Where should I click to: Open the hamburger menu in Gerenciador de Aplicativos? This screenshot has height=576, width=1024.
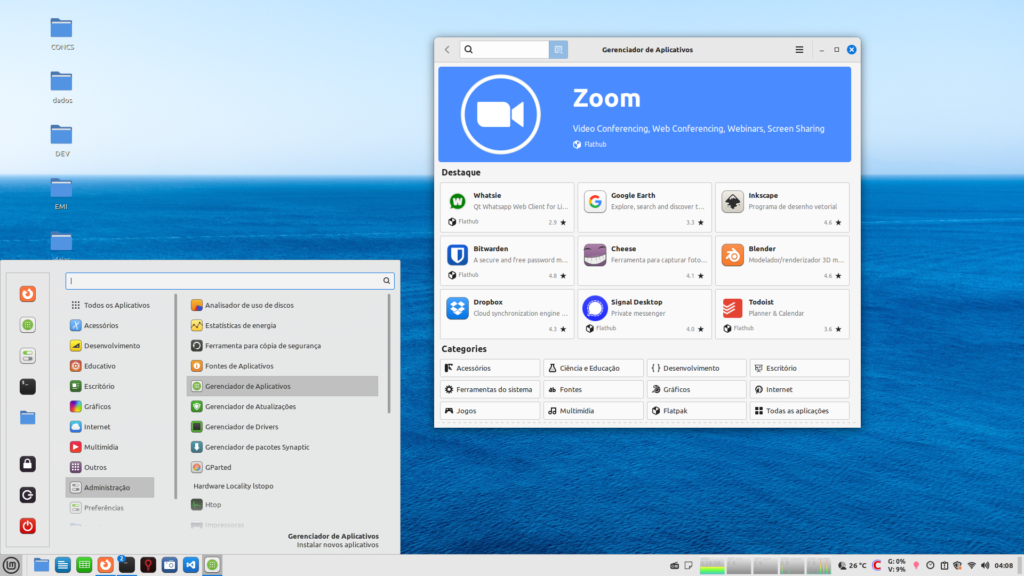(799, 49)
